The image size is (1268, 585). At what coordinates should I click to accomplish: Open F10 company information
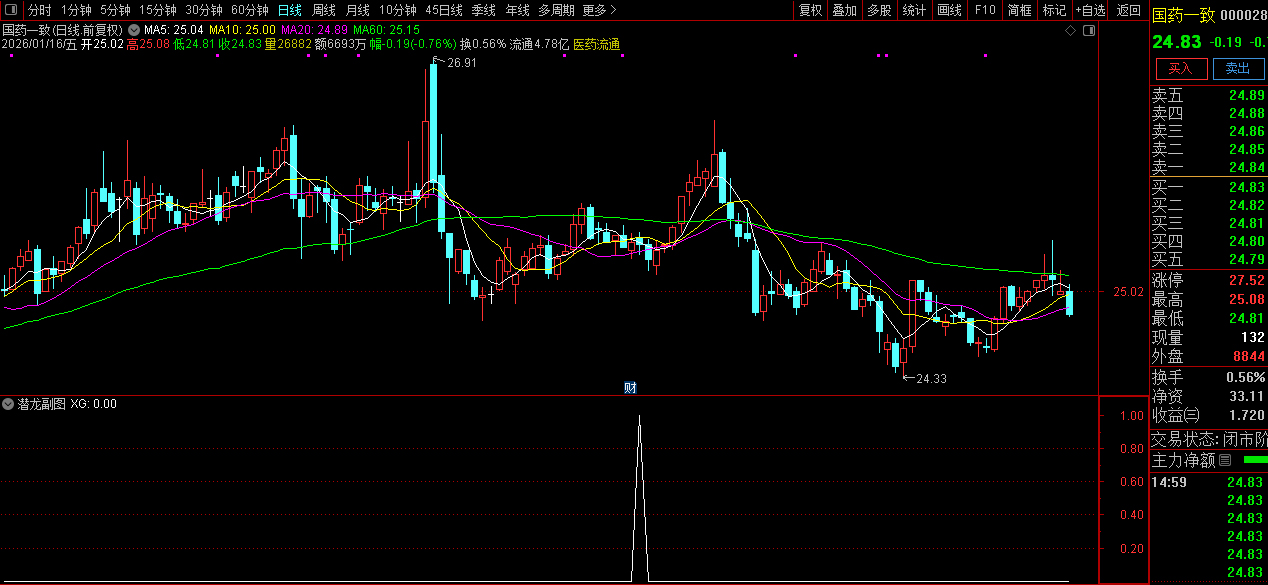[x=985, y=10]
